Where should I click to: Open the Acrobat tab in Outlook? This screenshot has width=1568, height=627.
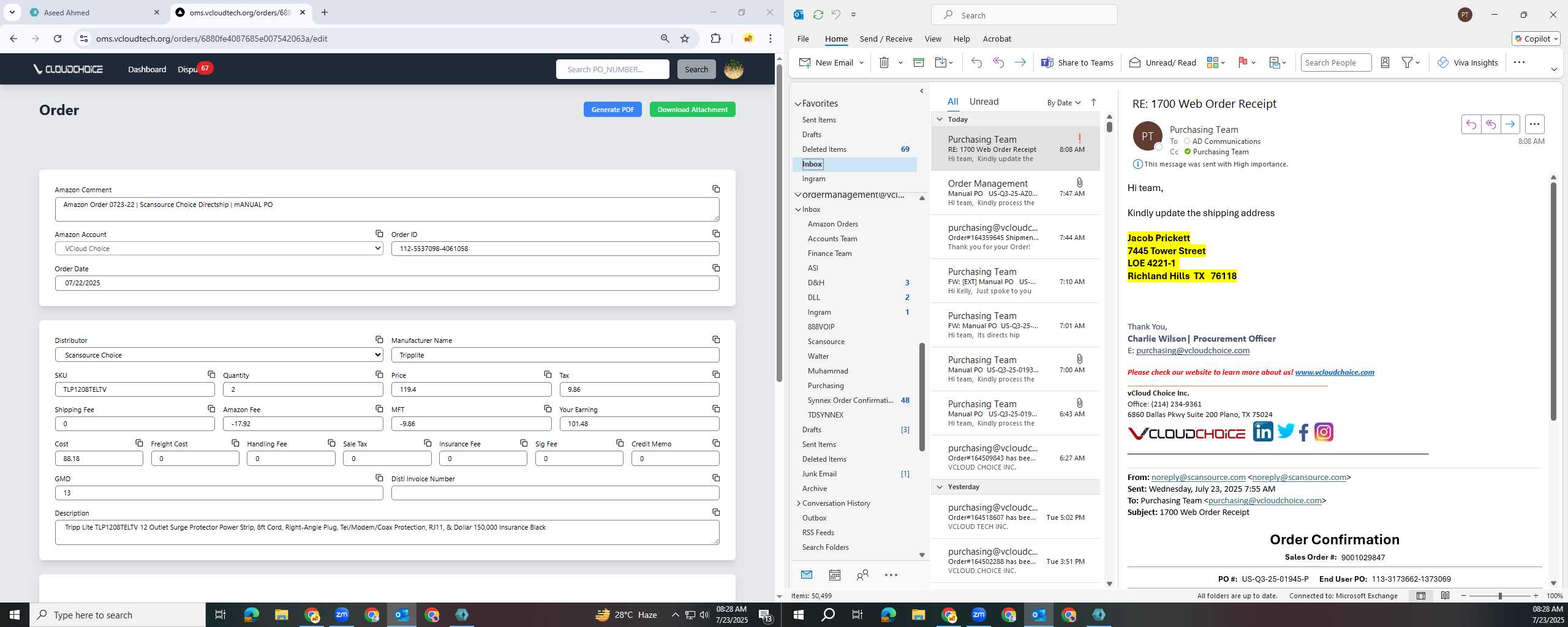[x=997, y=39]
